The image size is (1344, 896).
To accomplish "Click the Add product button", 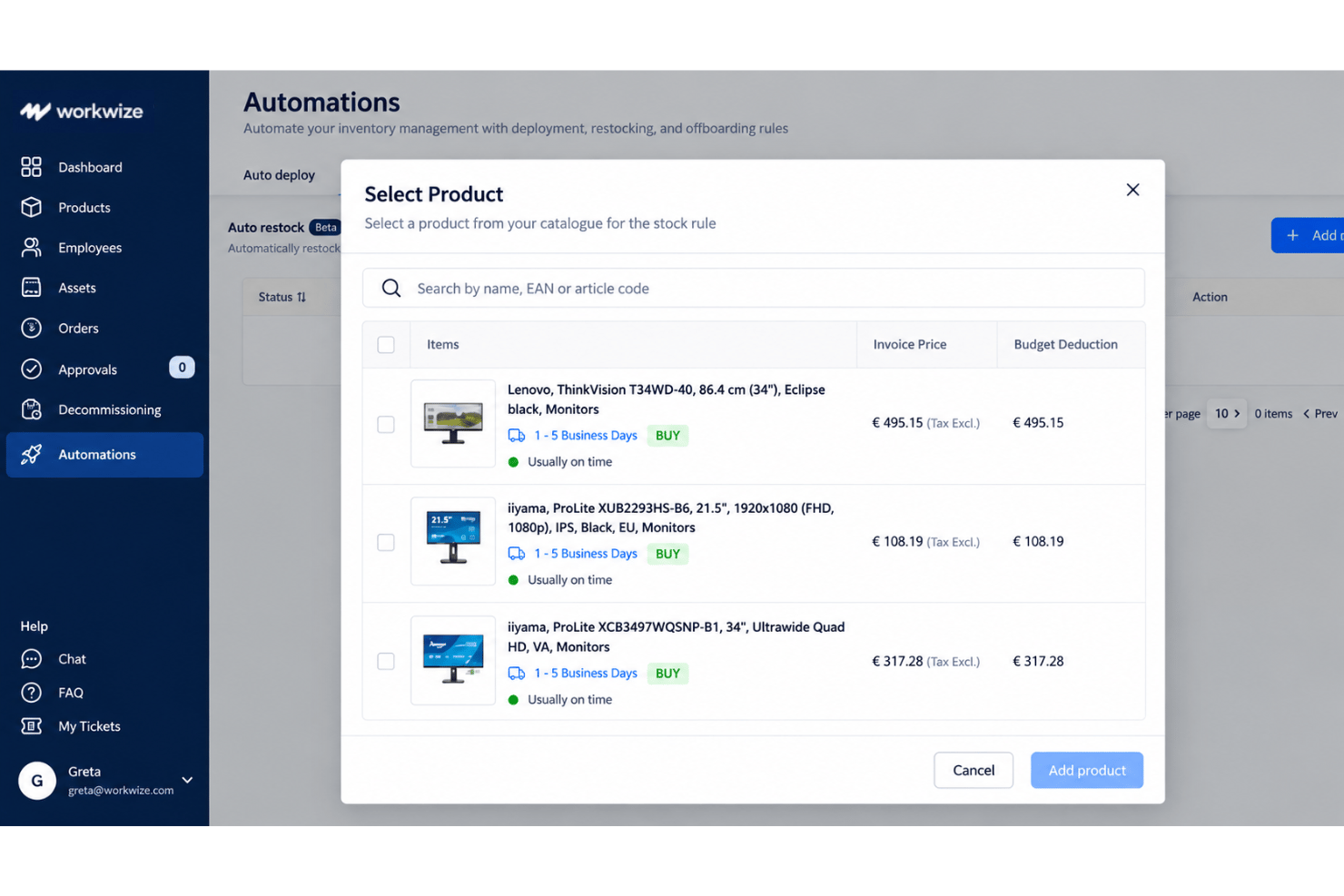I will [x=1087, y=770].
